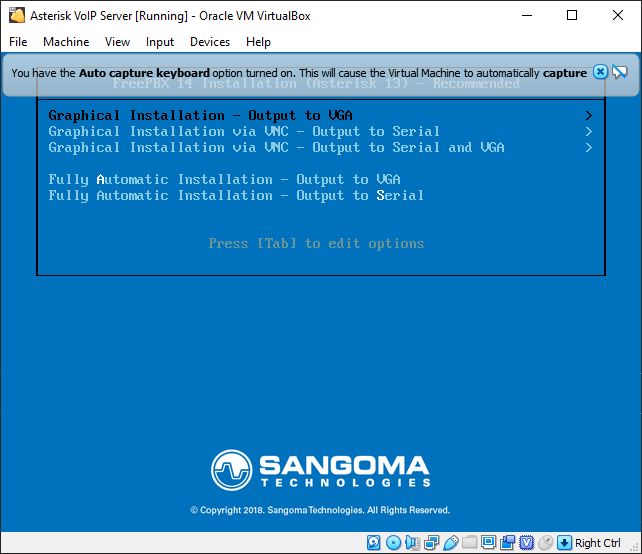The image size is (642, 554).
Task: Click the keyboard capture arrow indicator icon
Action: tap(564, 543)
